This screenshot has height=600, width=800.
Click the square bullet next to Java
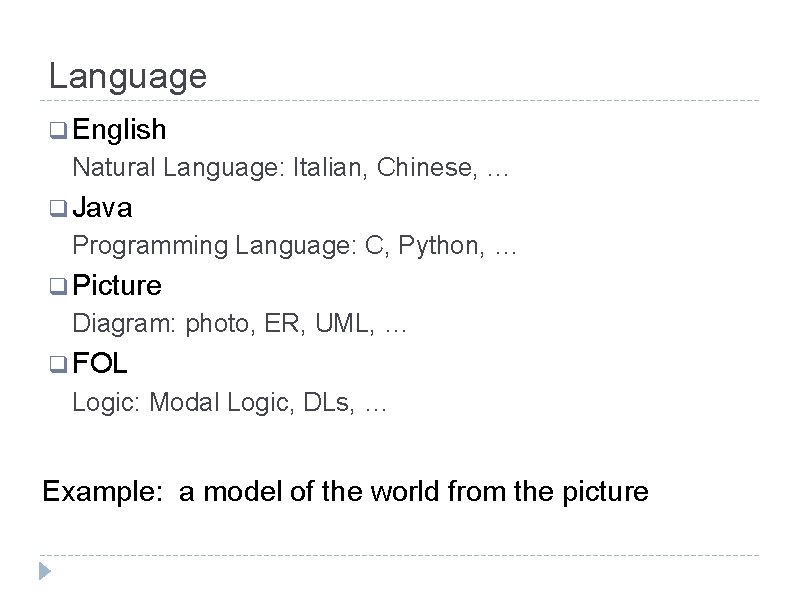click(58, 209)
